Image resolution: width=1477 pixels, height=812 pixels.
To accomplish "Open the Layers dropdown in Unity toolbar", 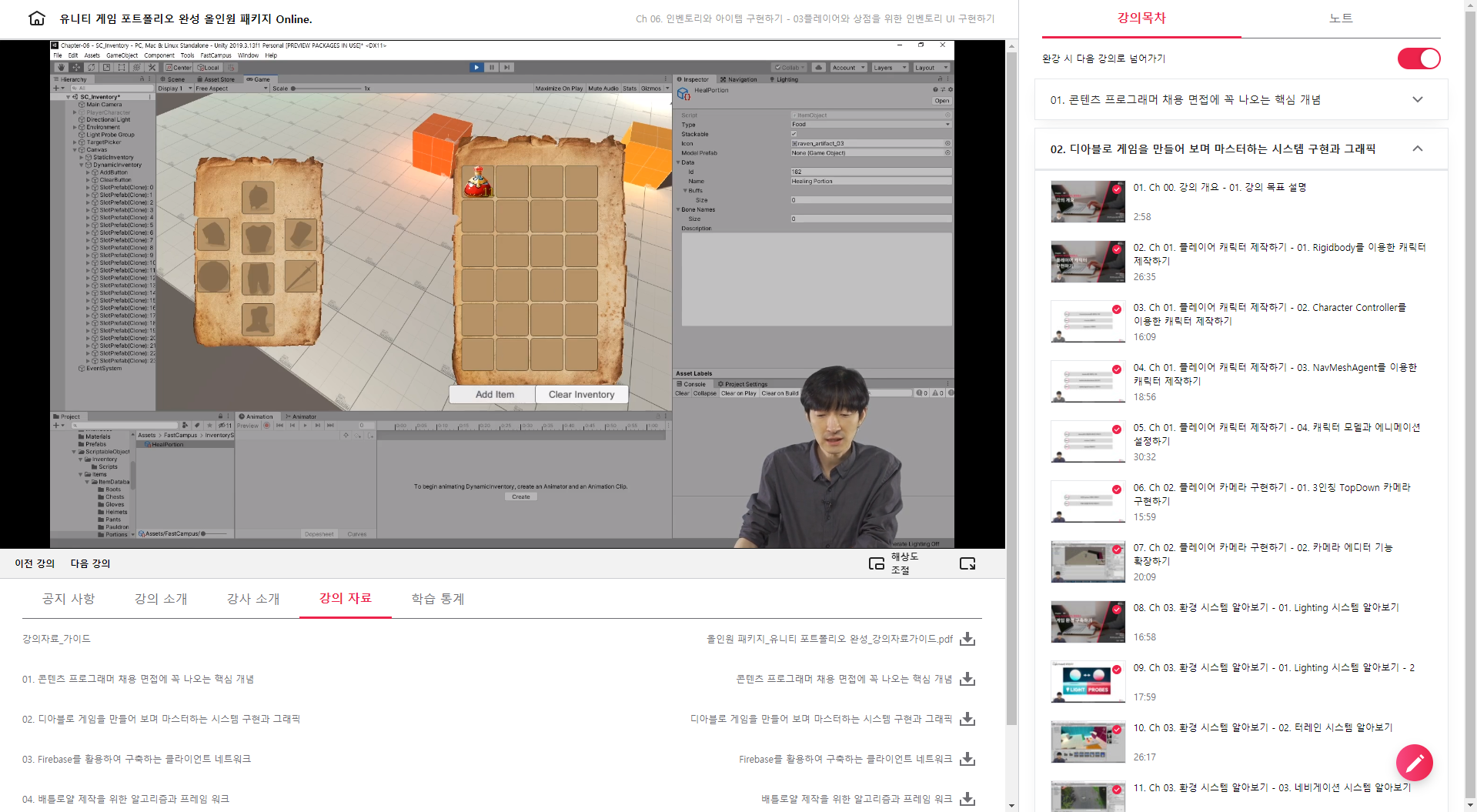I will [x=891, y=67].
